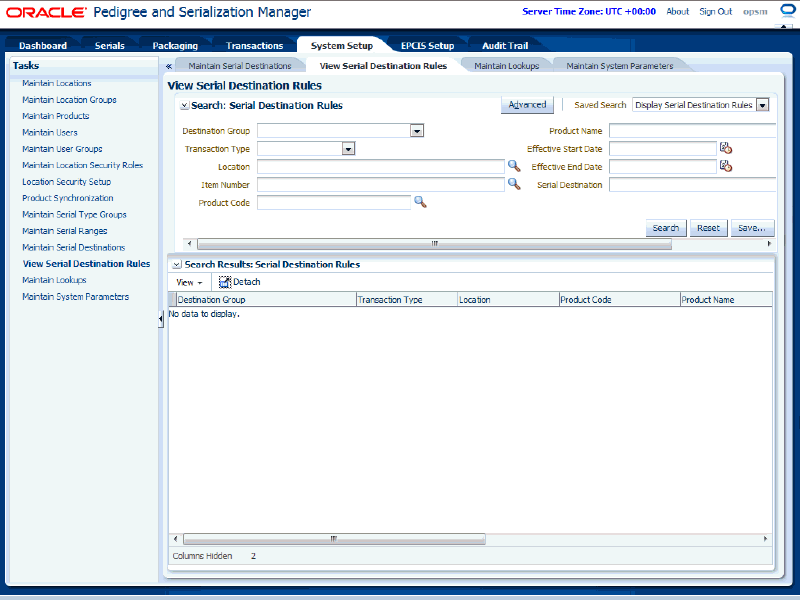800x600 pixels.
Task: Click the Search button
Action: tap(666, 228)
